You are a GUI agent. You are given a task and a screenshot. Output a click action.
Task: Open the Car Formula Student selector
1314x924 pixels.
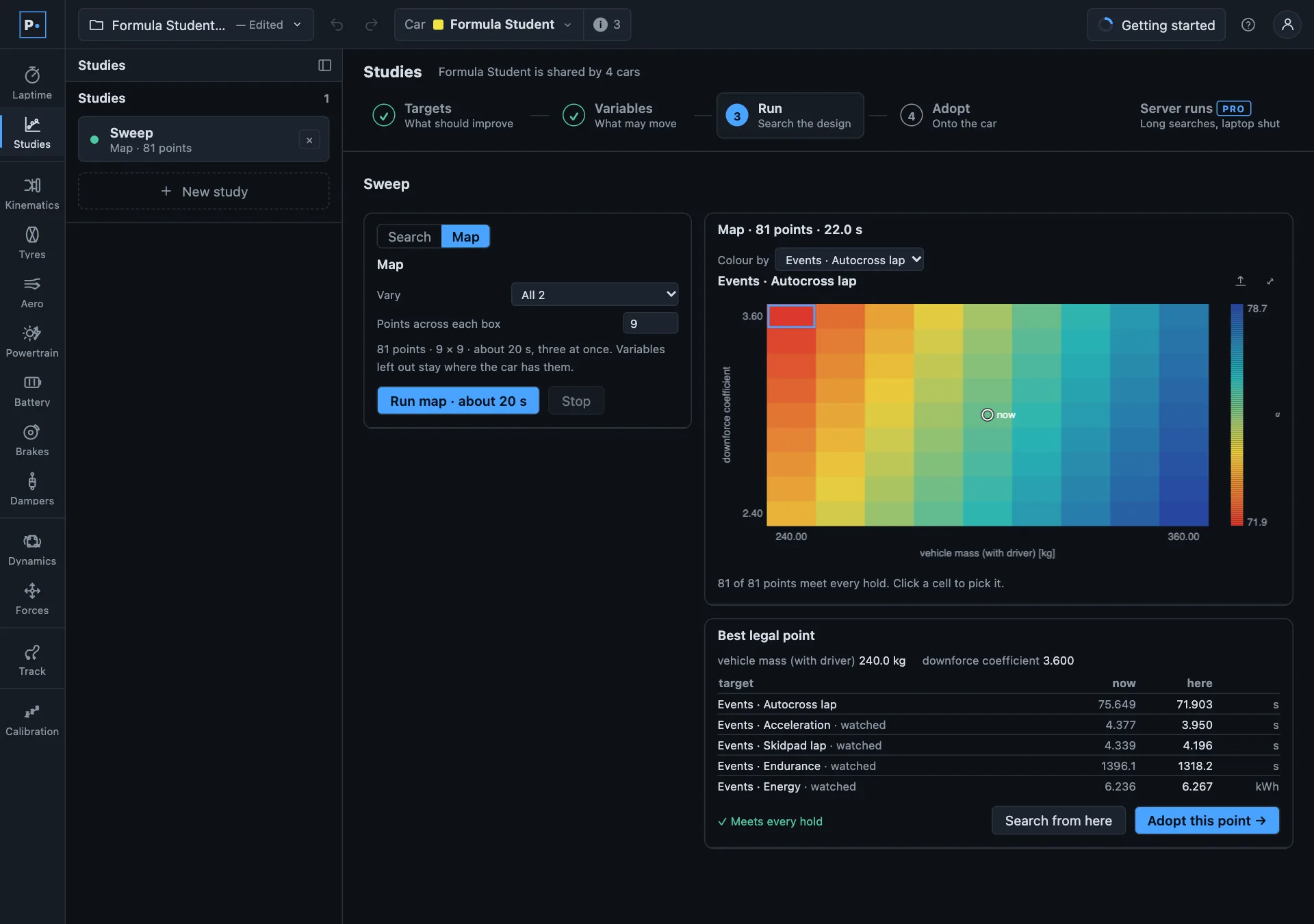pos(489,25)
